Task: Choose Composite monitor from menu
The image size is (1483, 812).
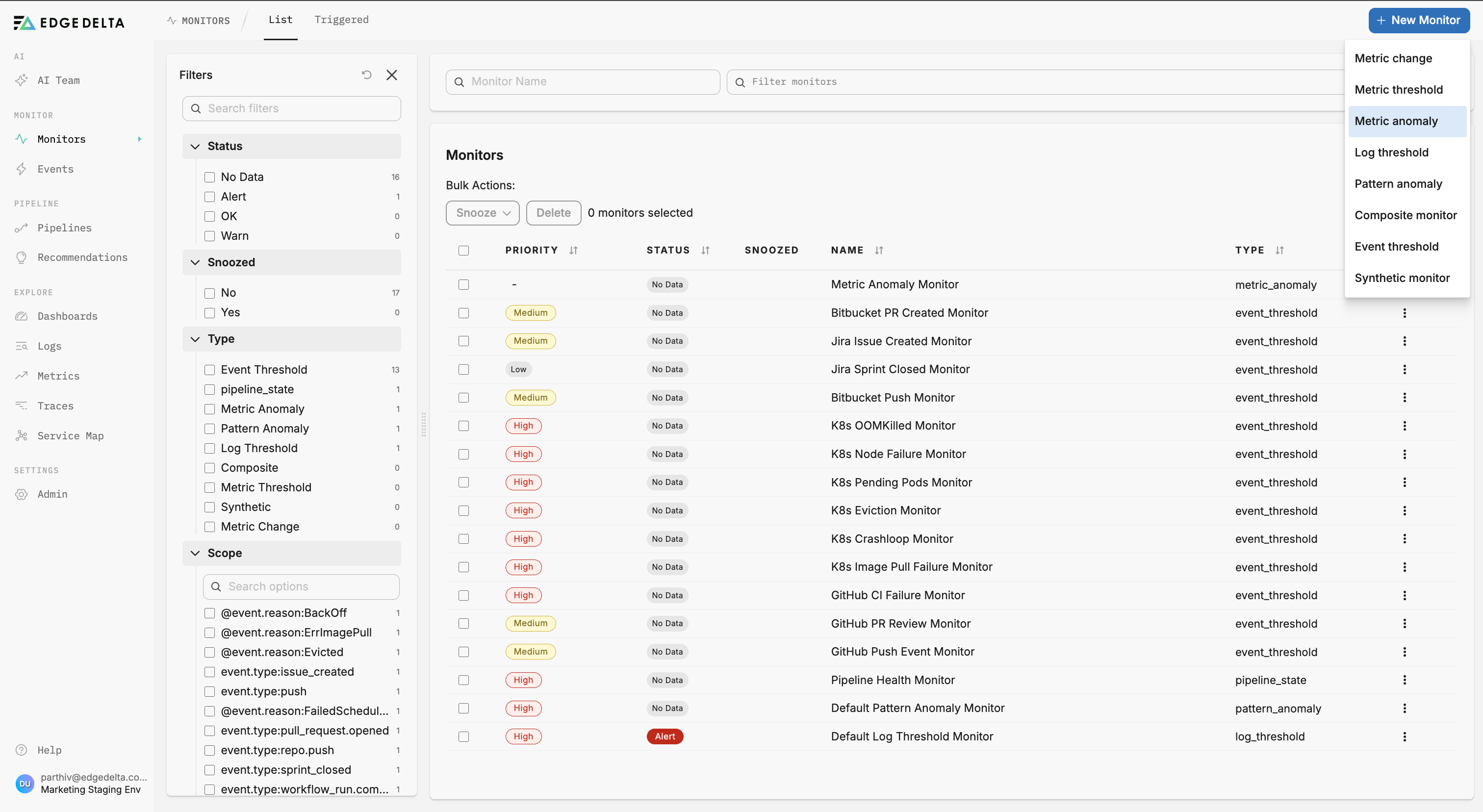Action: point(1407,215)
